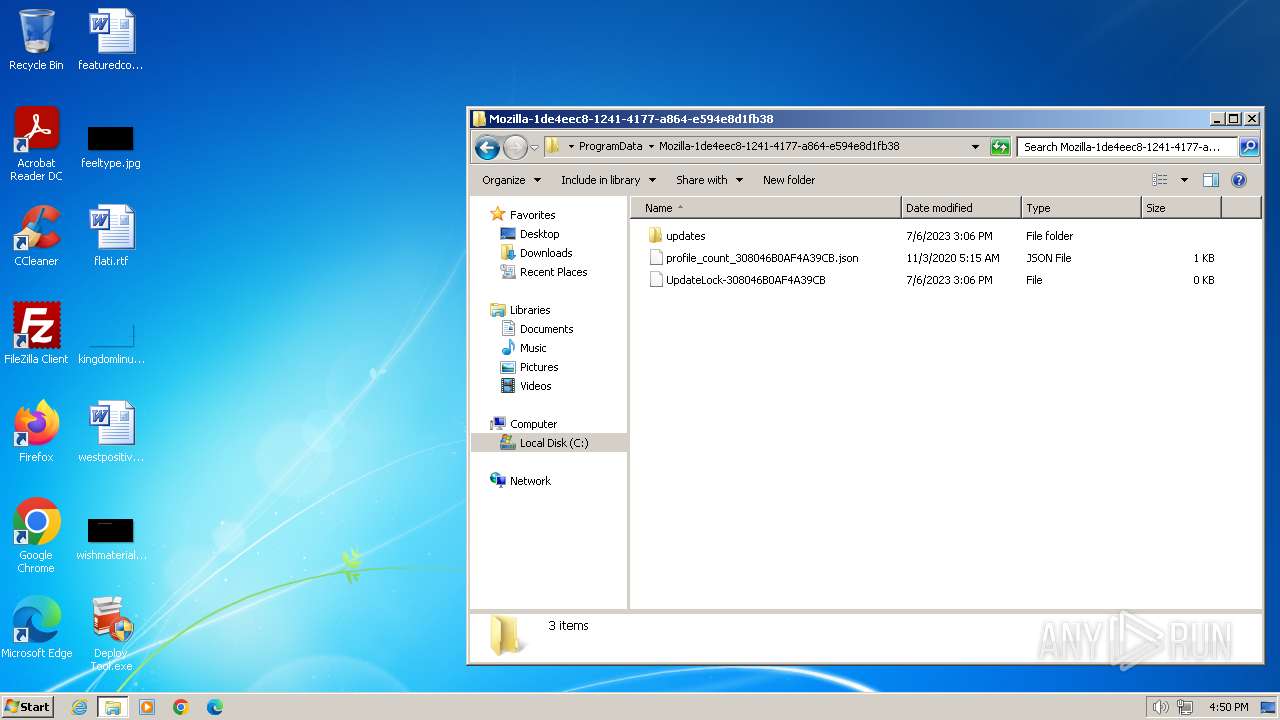The width and height of the screenshot is (1280, 720).
Task: Click the Back navigation arrow button
Action: click(487, 147)
